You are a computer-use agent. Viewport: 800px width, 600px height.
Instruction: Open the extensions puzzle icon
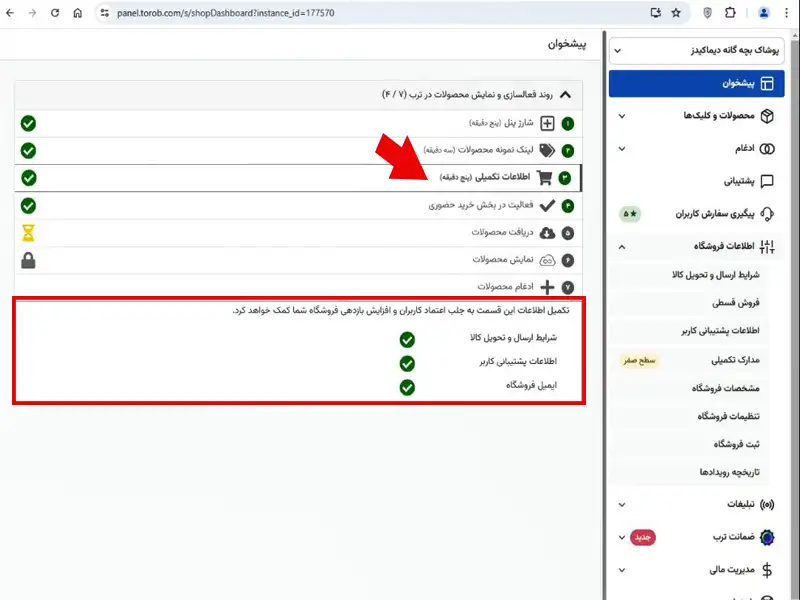(x=730, y=13)
